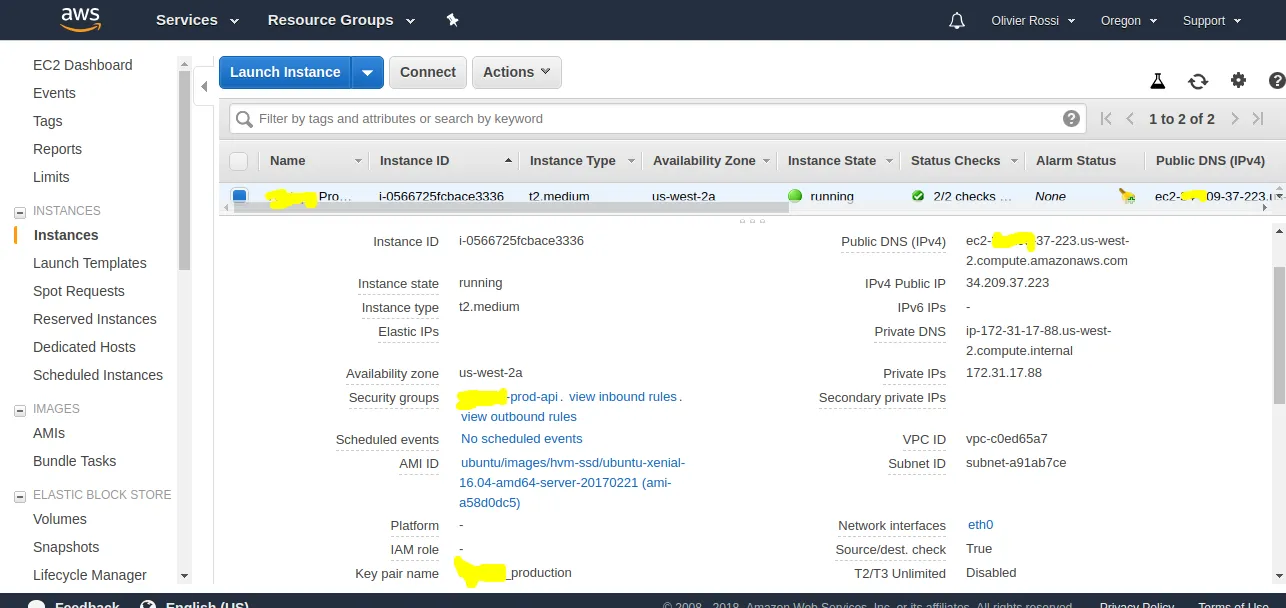Open Snapshots in sidebar

pos(66,547)
